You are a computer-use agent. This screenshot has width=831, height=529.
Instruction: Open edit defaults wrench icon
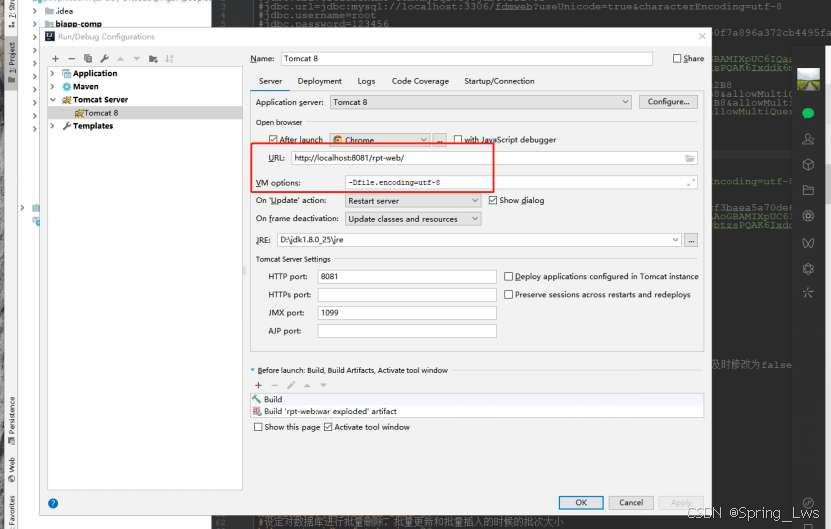104,59
